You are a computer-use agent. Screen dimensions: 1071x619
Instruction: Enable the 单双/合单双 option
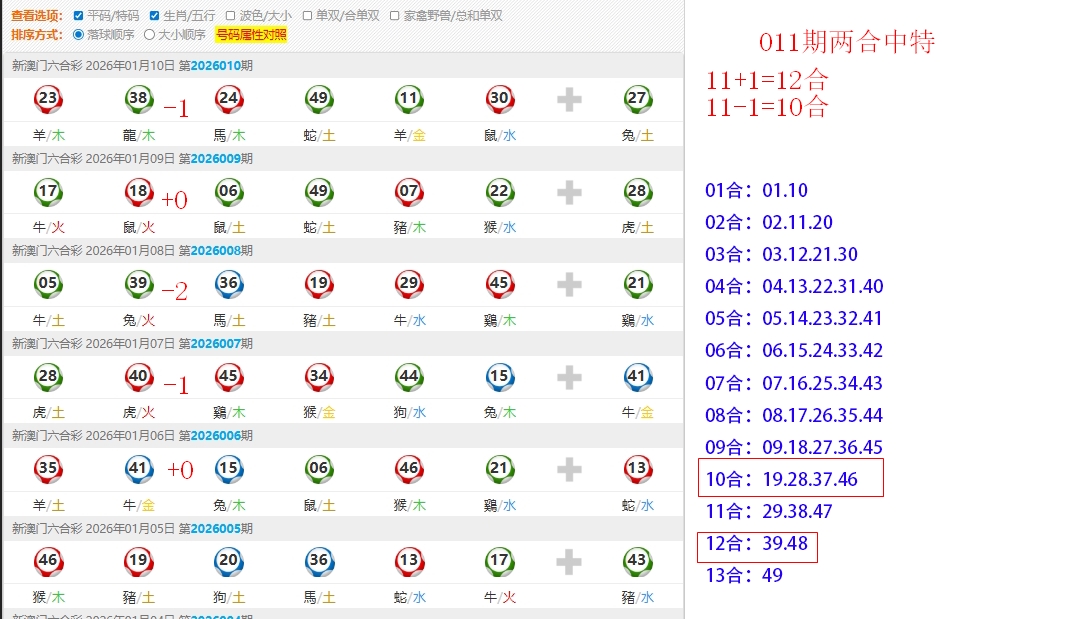[308, 16]
